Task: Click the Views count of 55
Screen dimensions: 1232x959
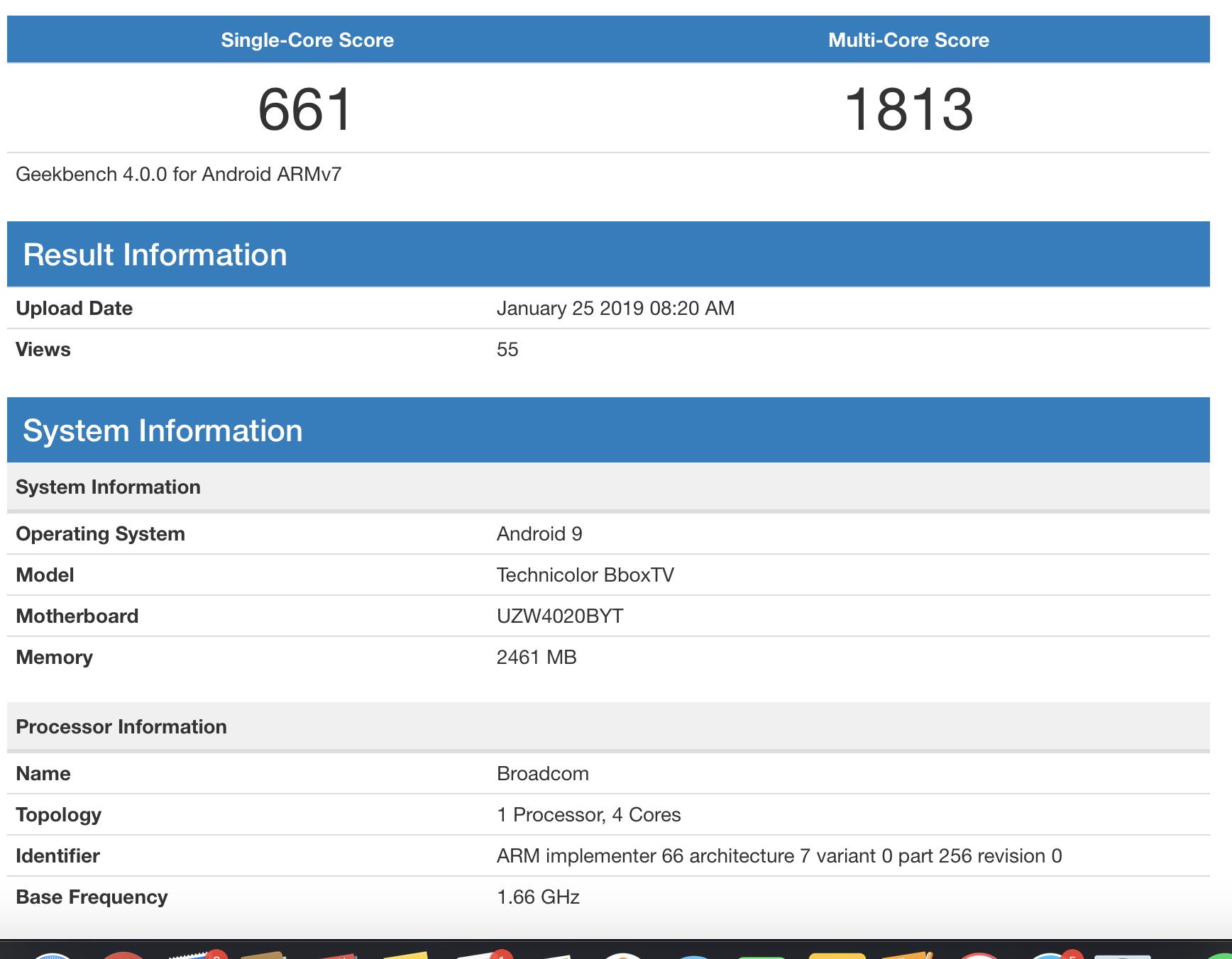Action: [x=507, y=350]
